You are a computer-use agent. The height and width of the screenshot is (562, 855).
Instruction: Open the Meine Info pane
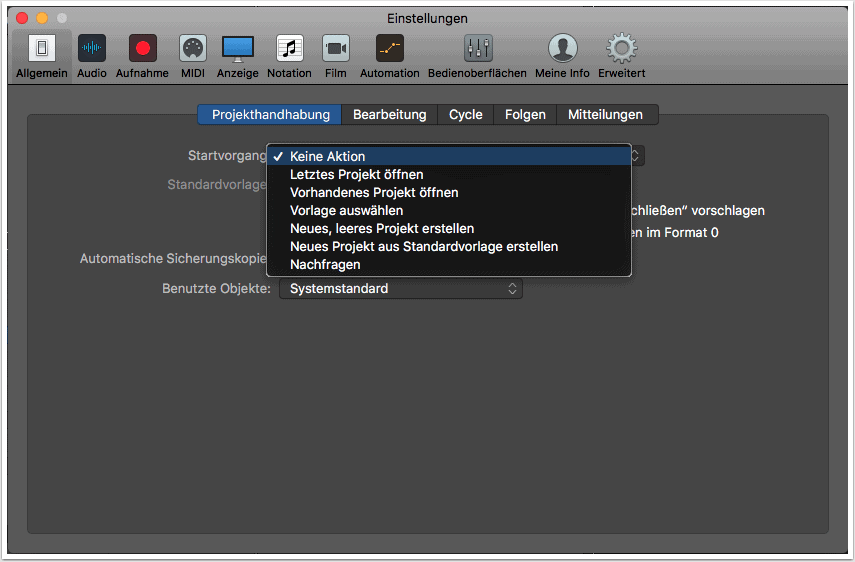click(x=563, y=56)
